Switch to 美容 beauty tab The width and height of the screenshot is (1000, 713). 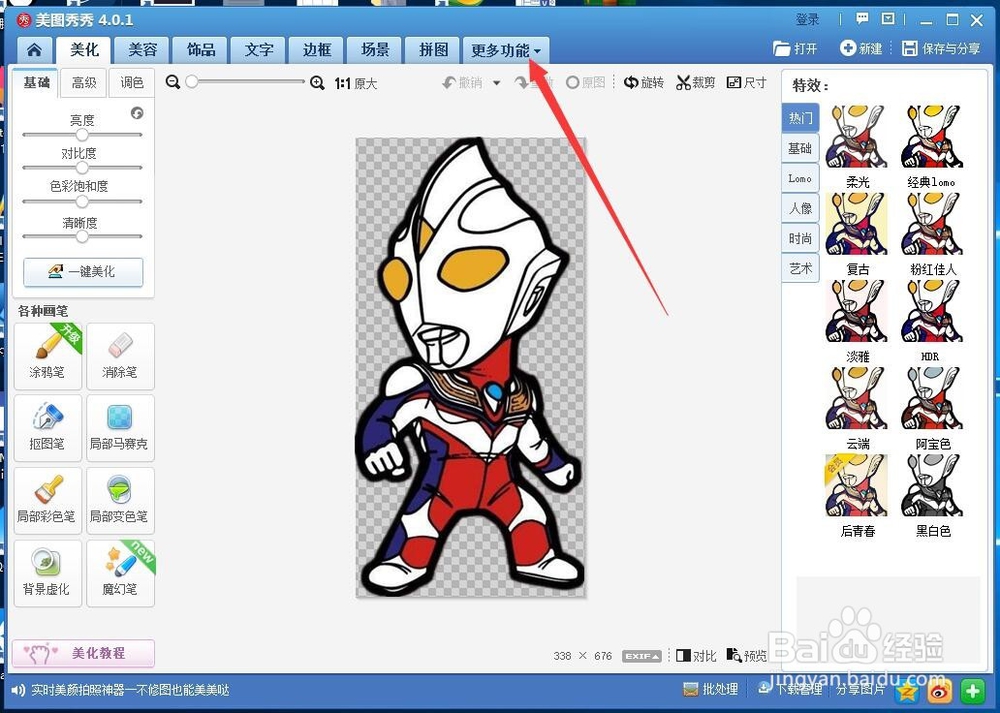tap(142, 50)
